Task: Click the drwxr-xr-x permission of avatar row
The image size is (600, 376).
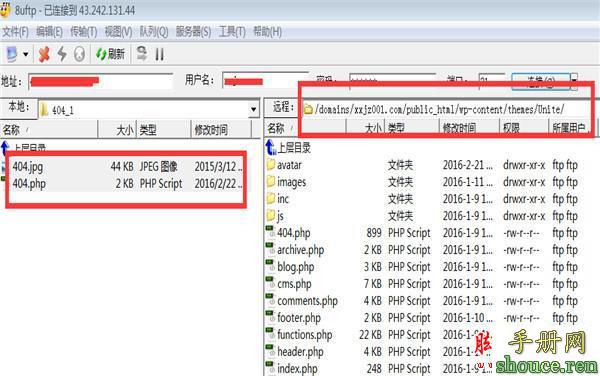Action: (524, 165)
